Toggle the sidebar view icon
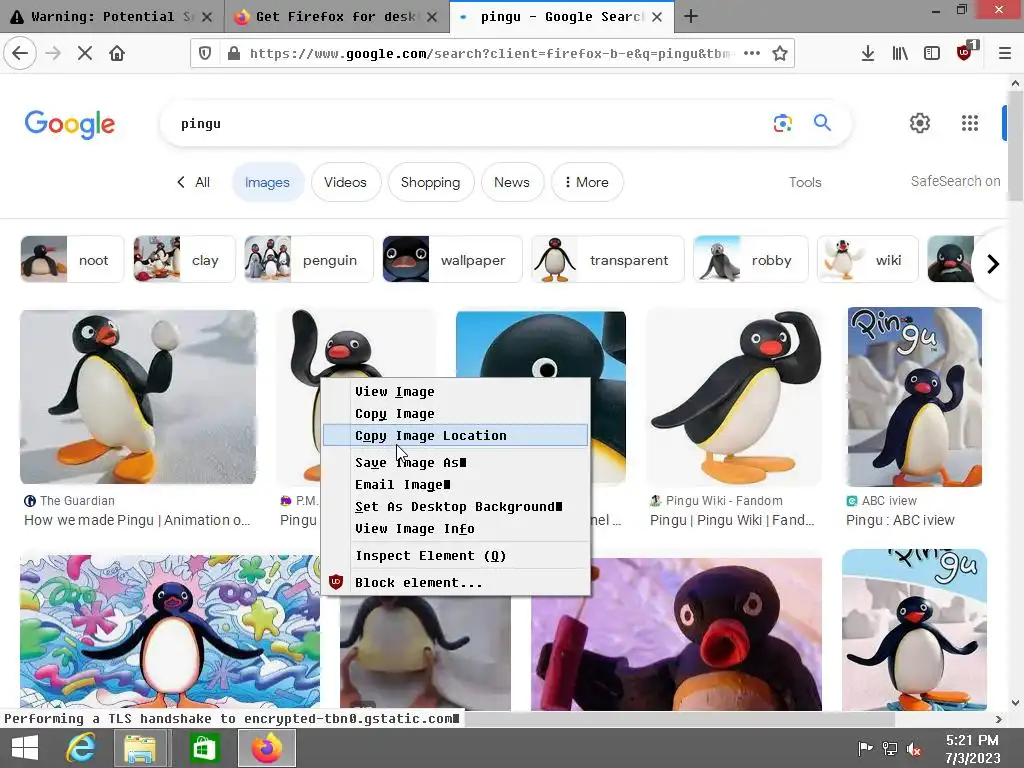The image size is (1024, 768). coord(932,54)
